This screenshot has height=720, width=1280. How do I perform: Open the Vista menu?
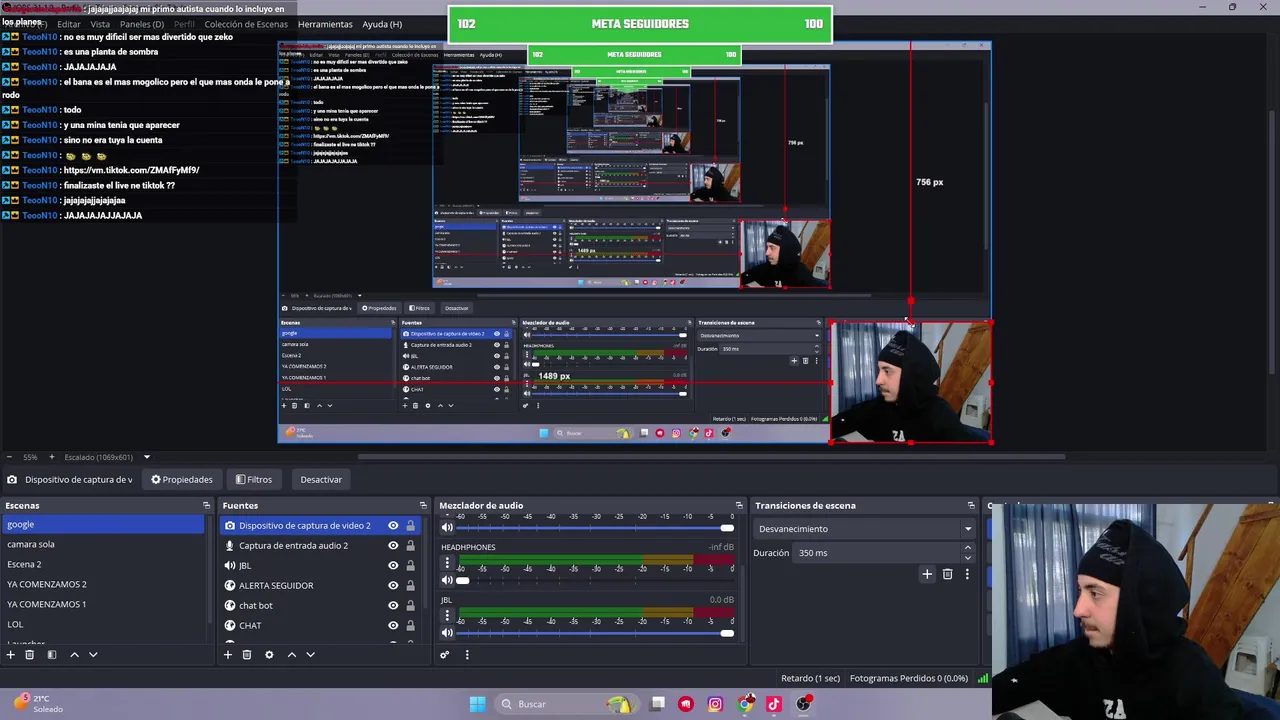(x=100, y=24)
